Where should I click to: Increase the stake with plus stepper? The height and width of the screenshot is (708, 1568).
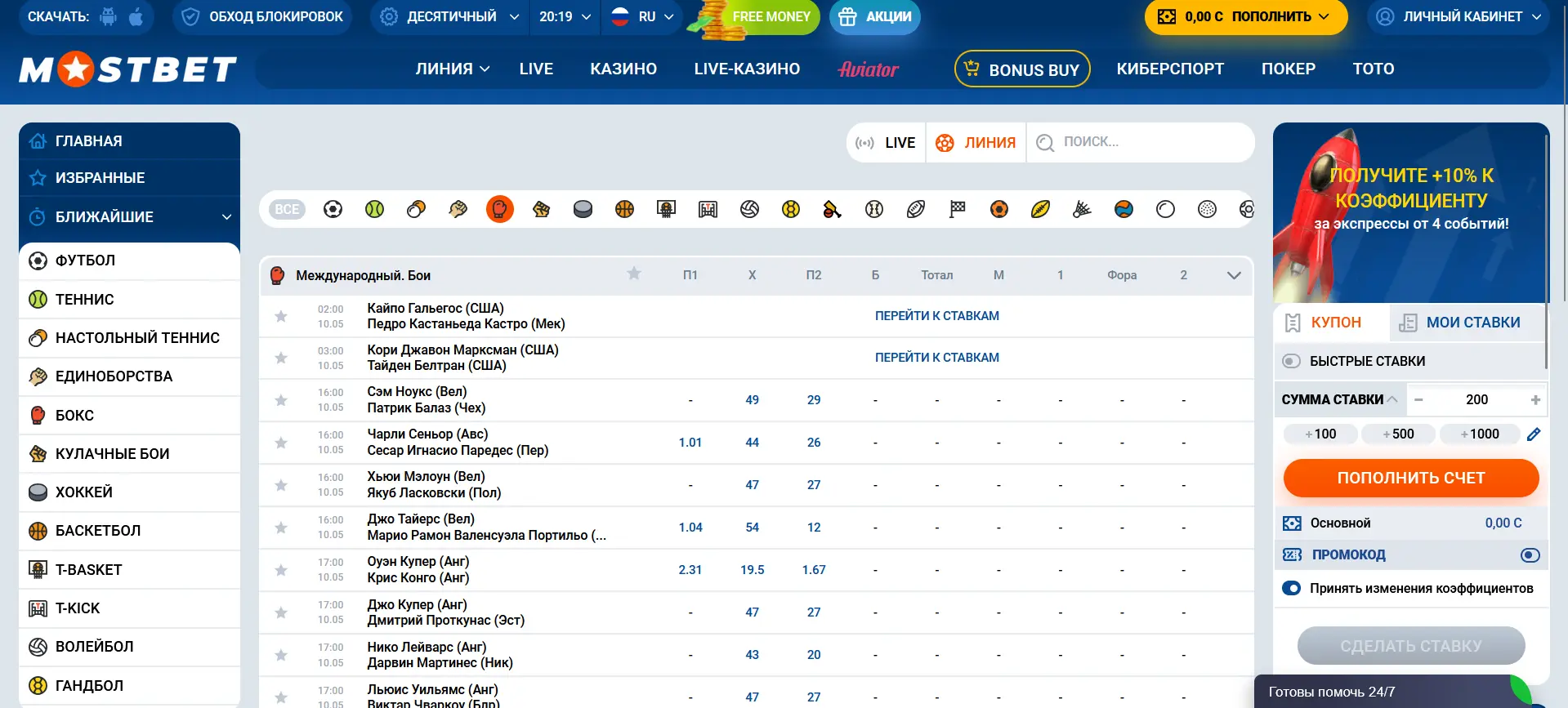tap(1535, 399)
